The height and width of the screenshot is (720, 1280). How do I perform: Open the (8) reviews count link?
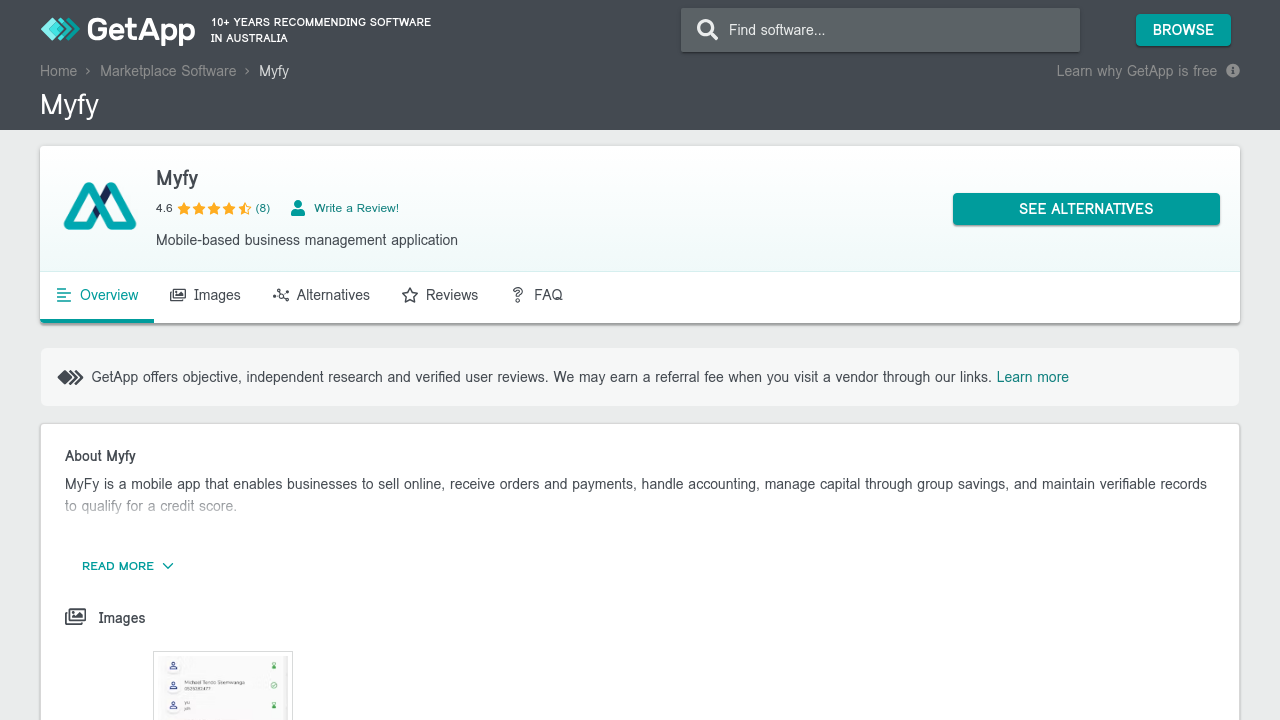(x=263, y=208)
